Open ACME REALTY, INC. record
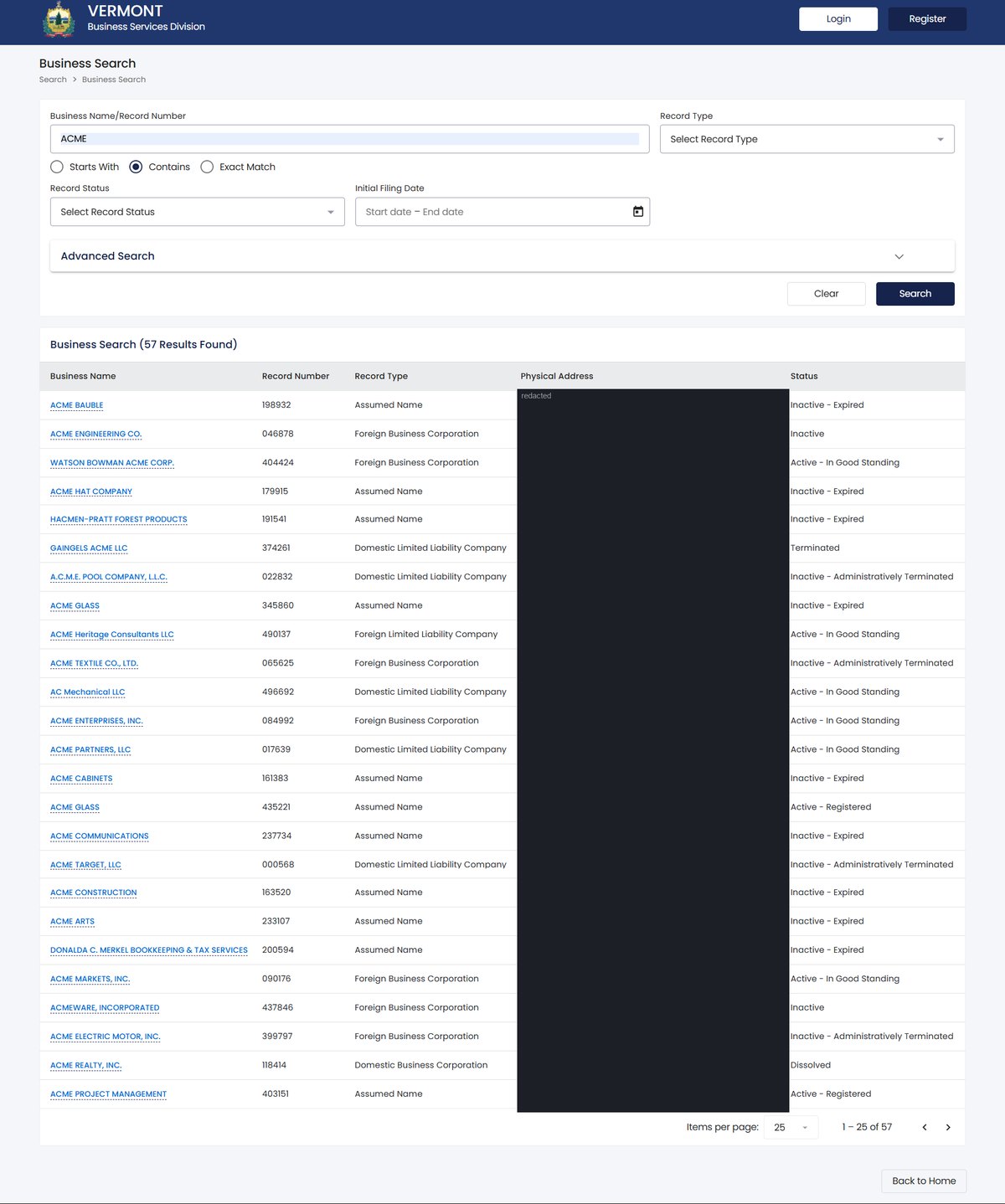 [86, 1065]
